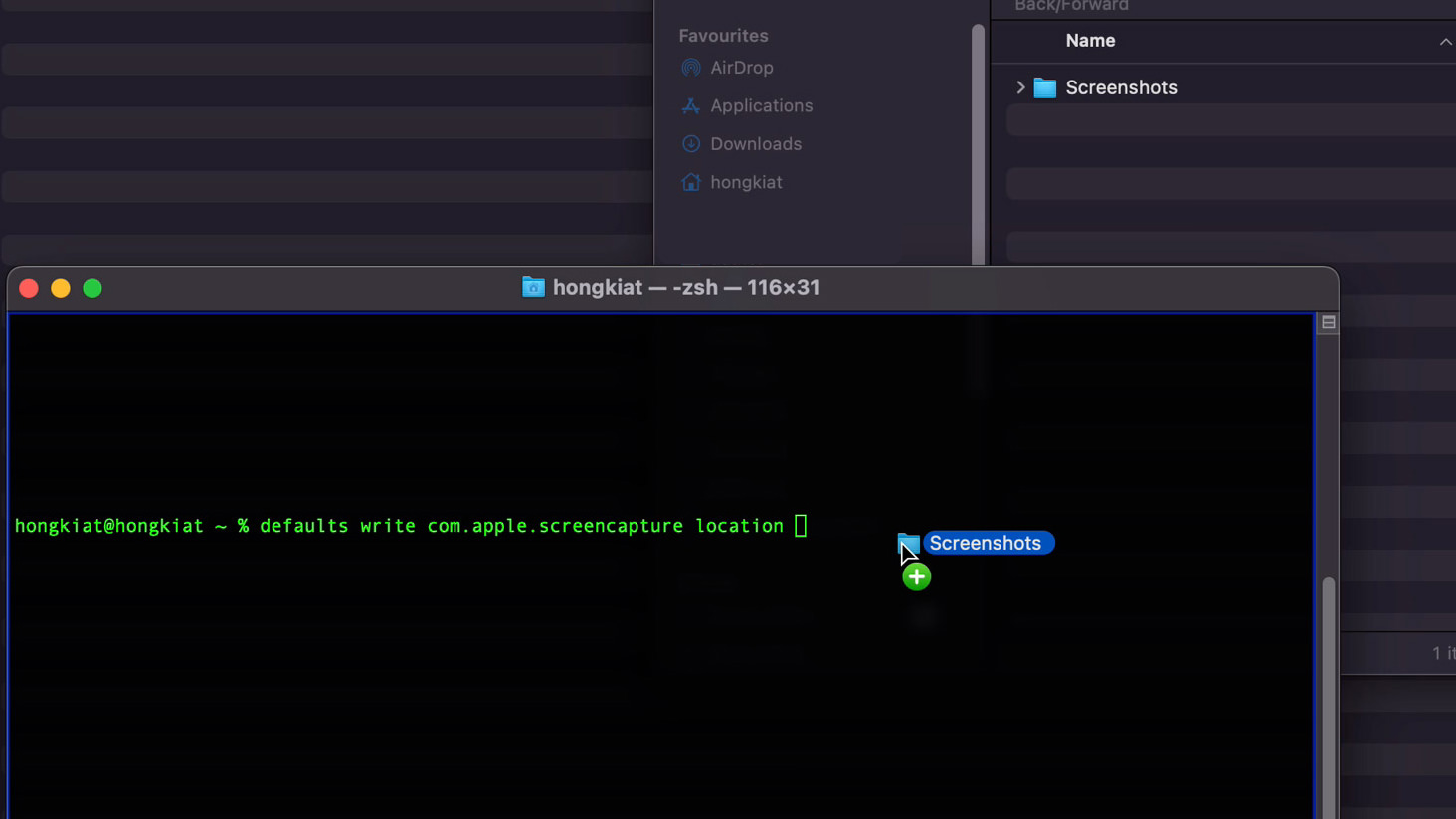Open the hongkiat home folder icon
Image resolution: width=1456 pixels, height=819 pixels.
point(690,182)
